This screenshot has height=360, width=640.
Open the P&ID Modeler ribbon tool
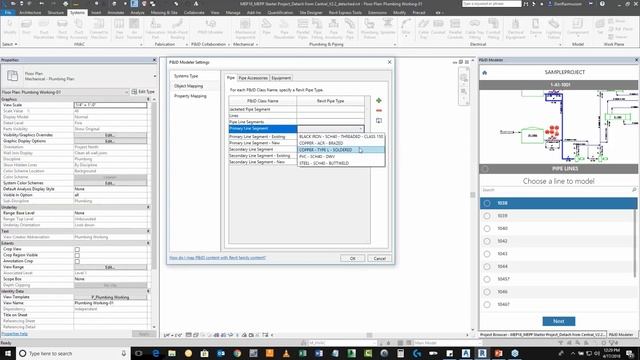tap(210, 27)
